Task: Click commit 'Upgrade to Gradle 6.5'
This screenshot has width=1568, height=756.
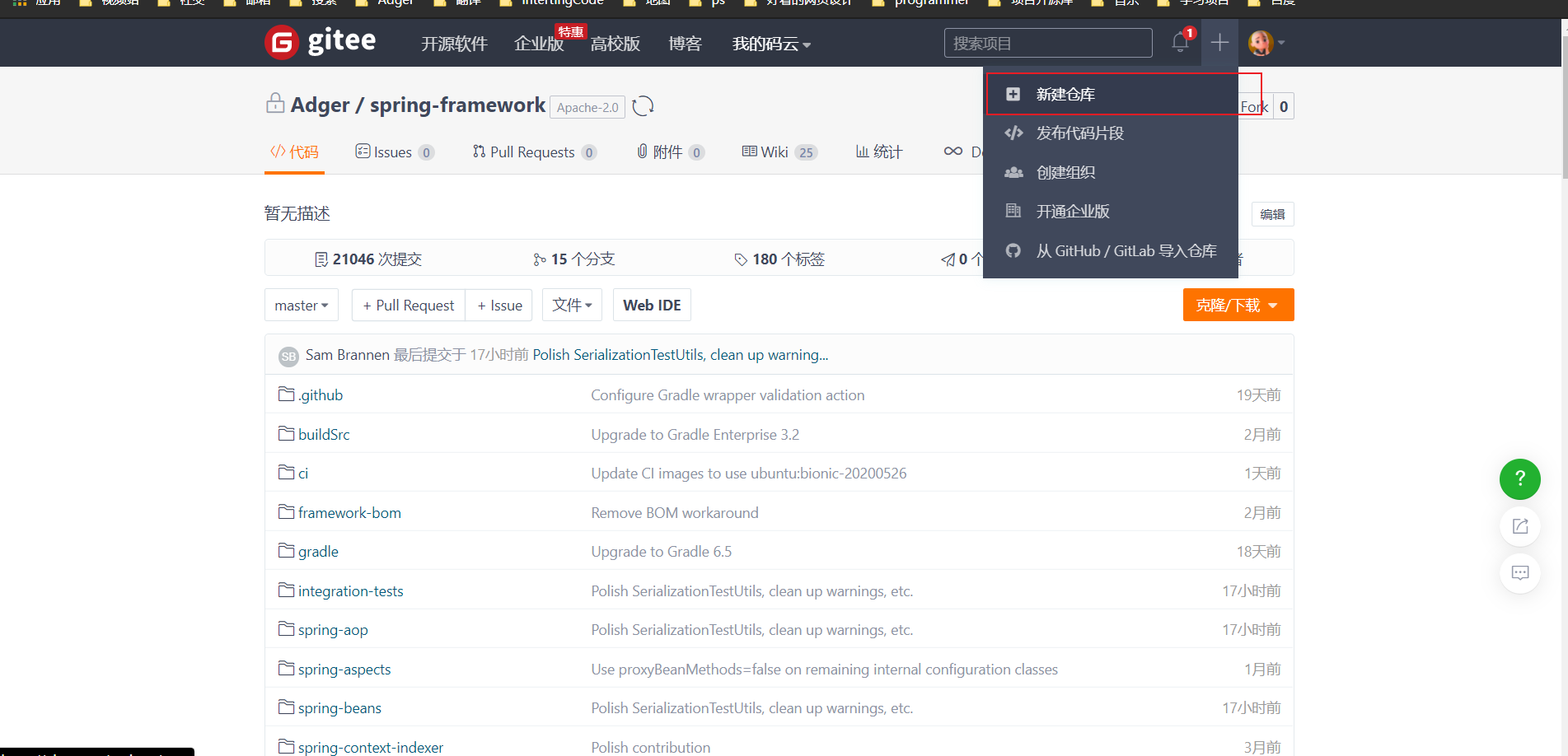Action: tap(661, 552)
